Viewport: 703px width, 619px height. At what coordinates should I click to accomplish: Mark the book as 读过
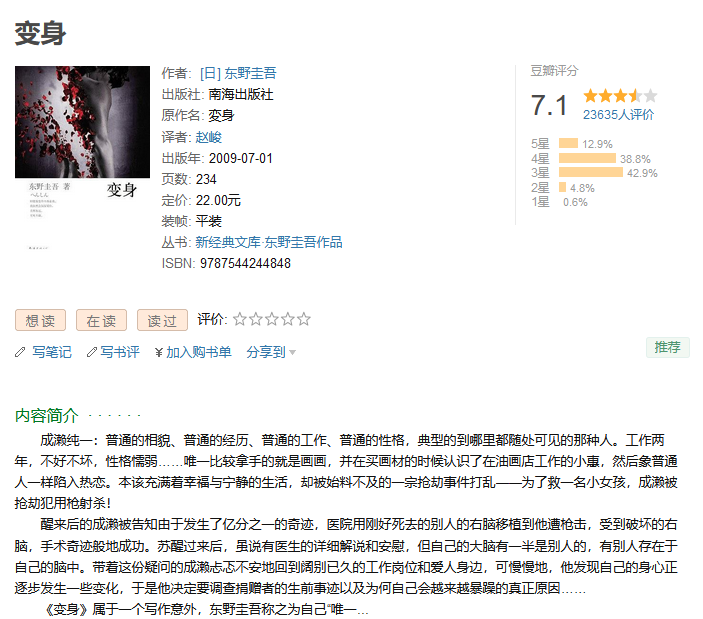162,320
